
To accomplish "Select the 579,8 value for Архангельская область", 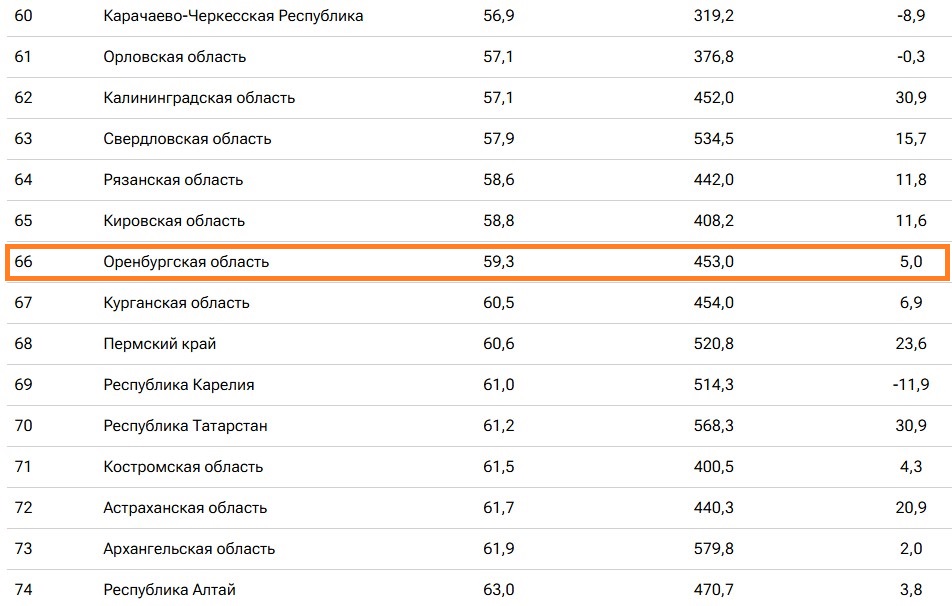I will 713,549.
